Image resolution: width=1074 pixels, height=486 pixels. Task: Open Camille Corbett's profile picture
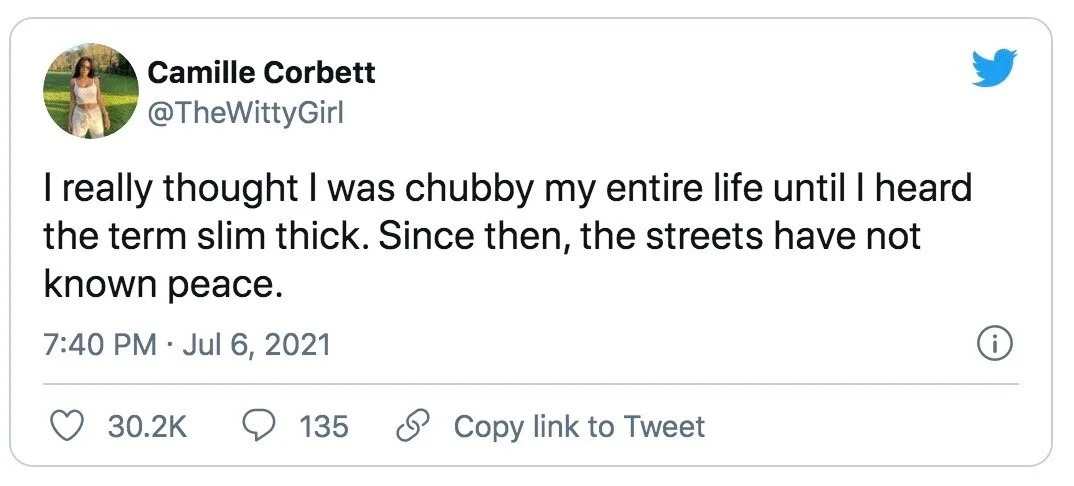pyautogui.click(x=90, y=91)
